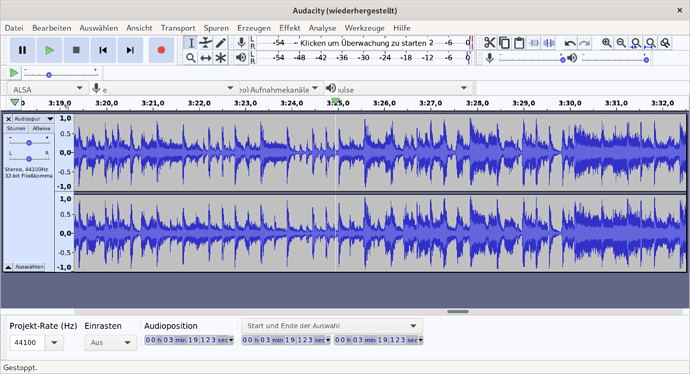The height and width of the screenshot is (374, 690).
Task: Stop playback with the Stop button
Action: coord(76,50)
